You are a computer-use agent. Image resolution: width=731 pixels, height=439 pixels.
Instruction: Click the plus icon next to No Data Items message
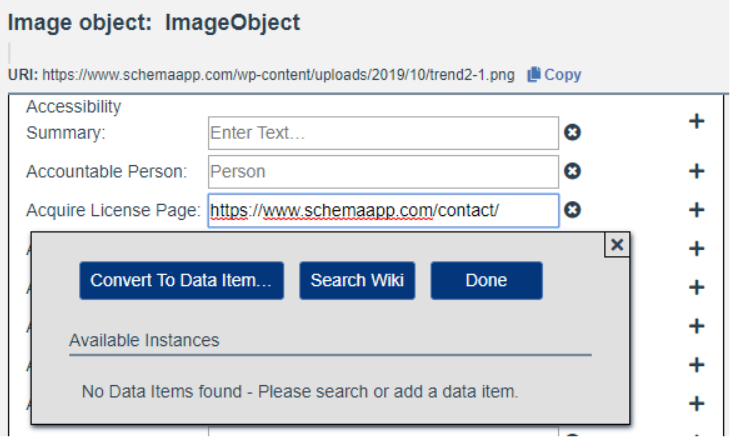pyautogui.click(x=697, y=403)
